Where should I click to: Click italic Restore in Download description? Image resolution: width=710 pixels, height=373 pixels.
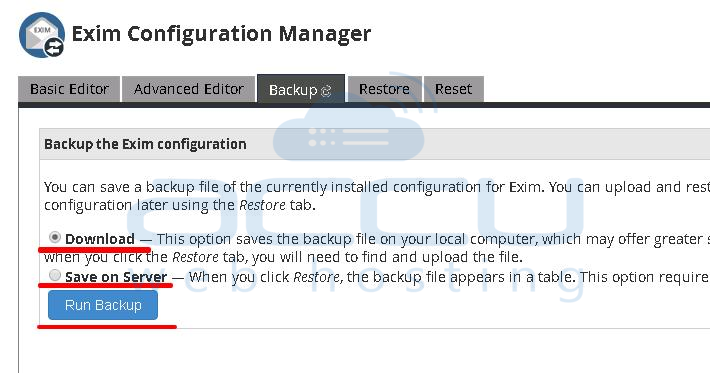pos(196,257)
